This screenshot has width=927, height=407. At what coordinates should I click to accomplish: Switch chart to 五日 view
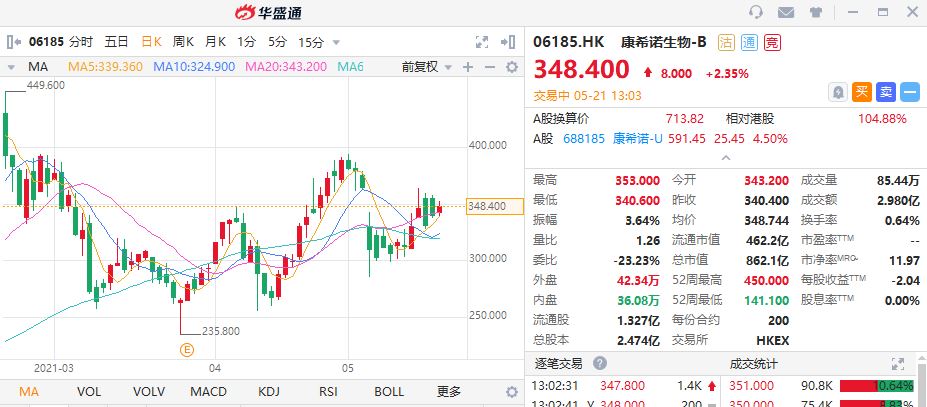pos(116,42)
